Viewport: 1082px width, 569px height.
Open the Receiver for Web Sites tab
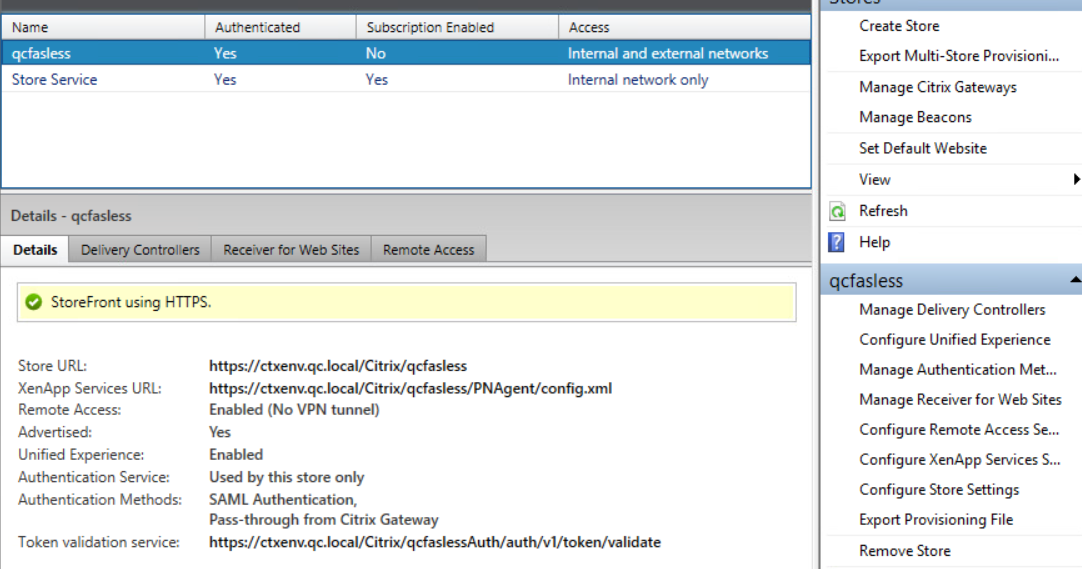pos(291,250)
